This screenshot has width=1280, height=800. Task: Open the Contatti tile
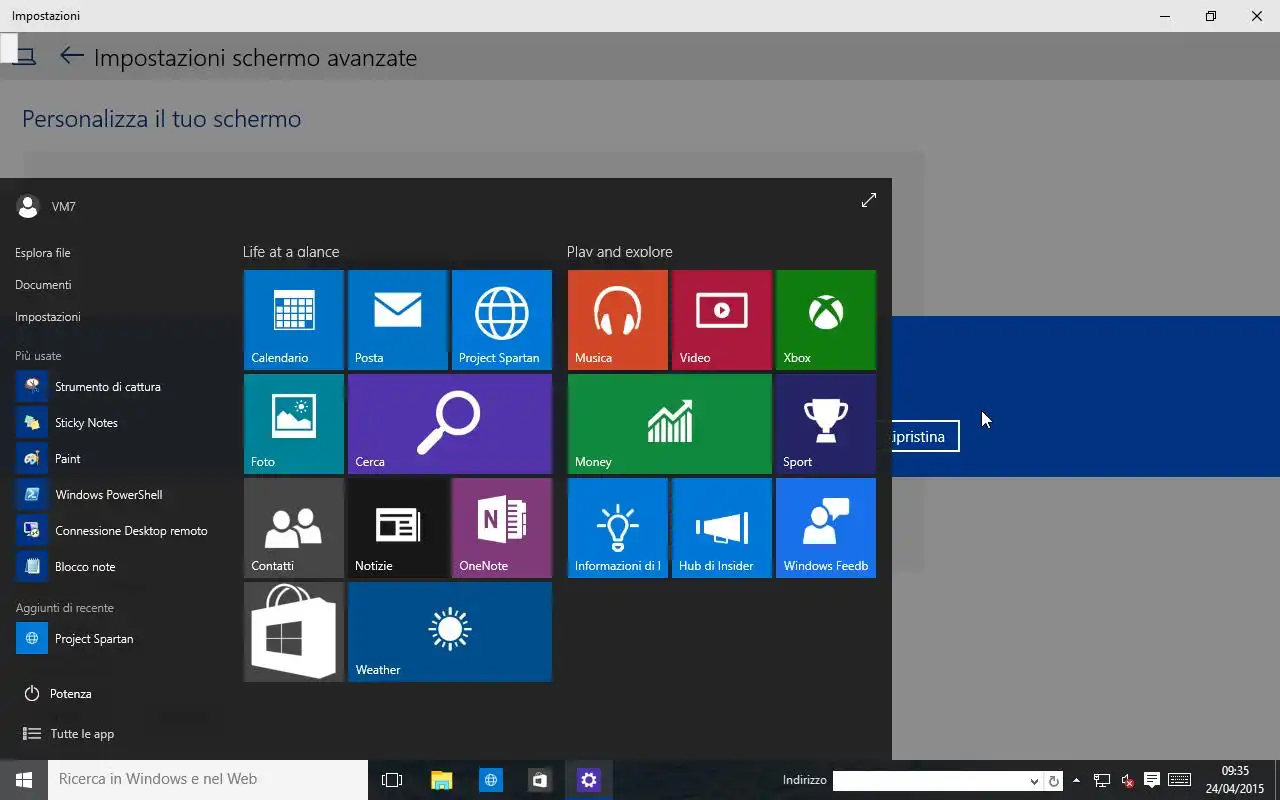click(293, 528)
